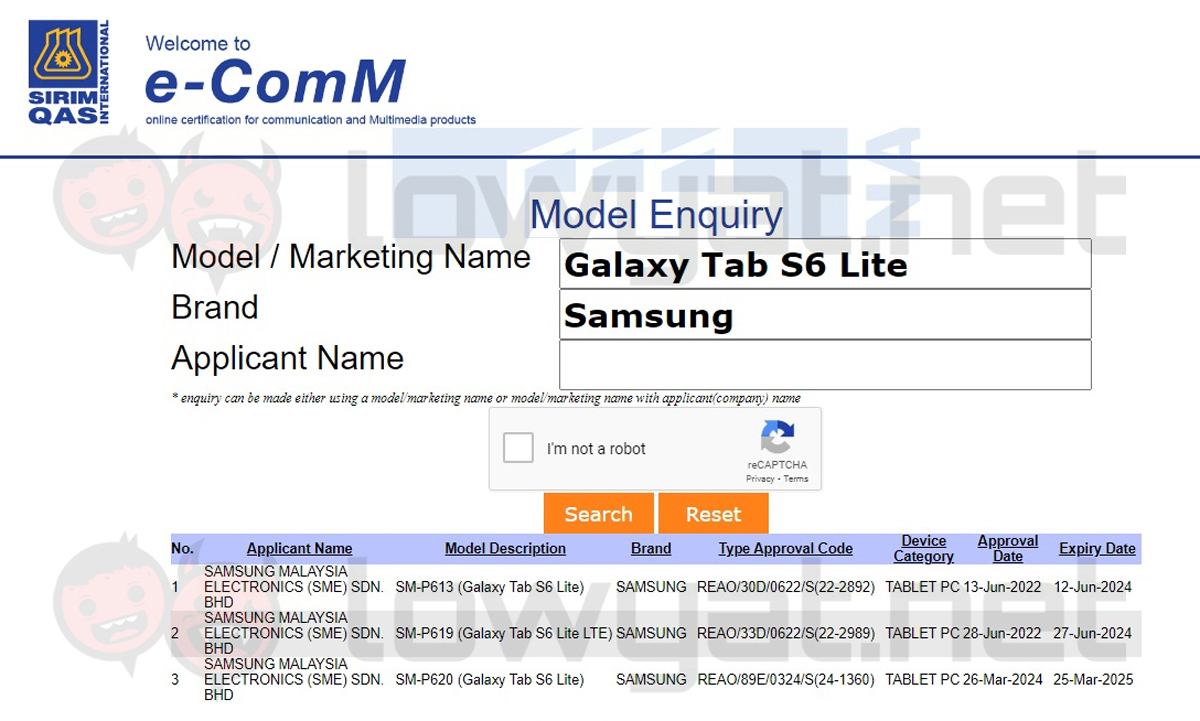Click the expiry date 25-Mar-2025
This screenshot has height=721, width=1200.
pos(1093,679)
